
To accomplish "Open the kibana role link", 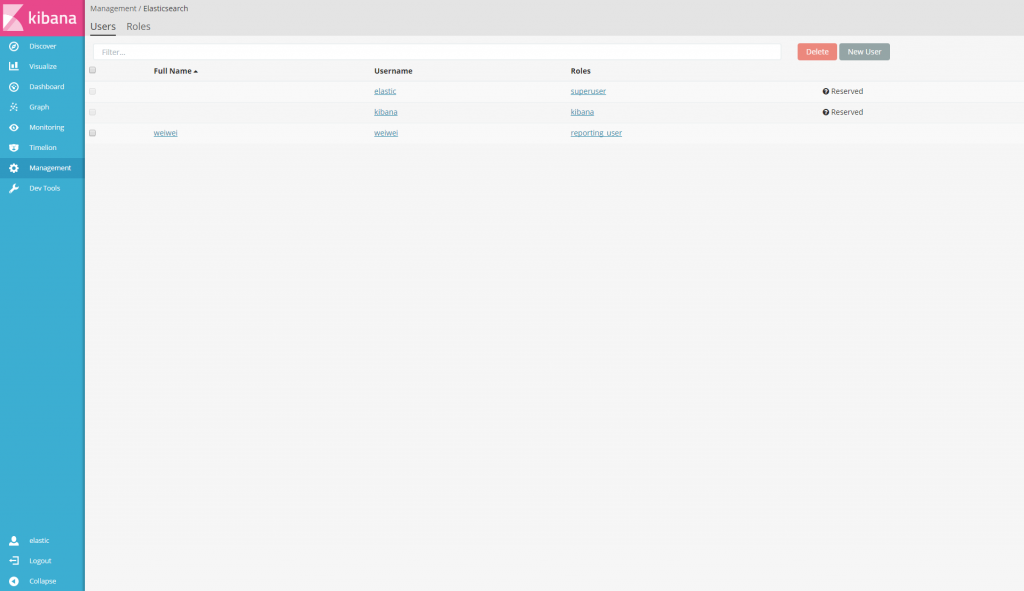I will [582, 112].
